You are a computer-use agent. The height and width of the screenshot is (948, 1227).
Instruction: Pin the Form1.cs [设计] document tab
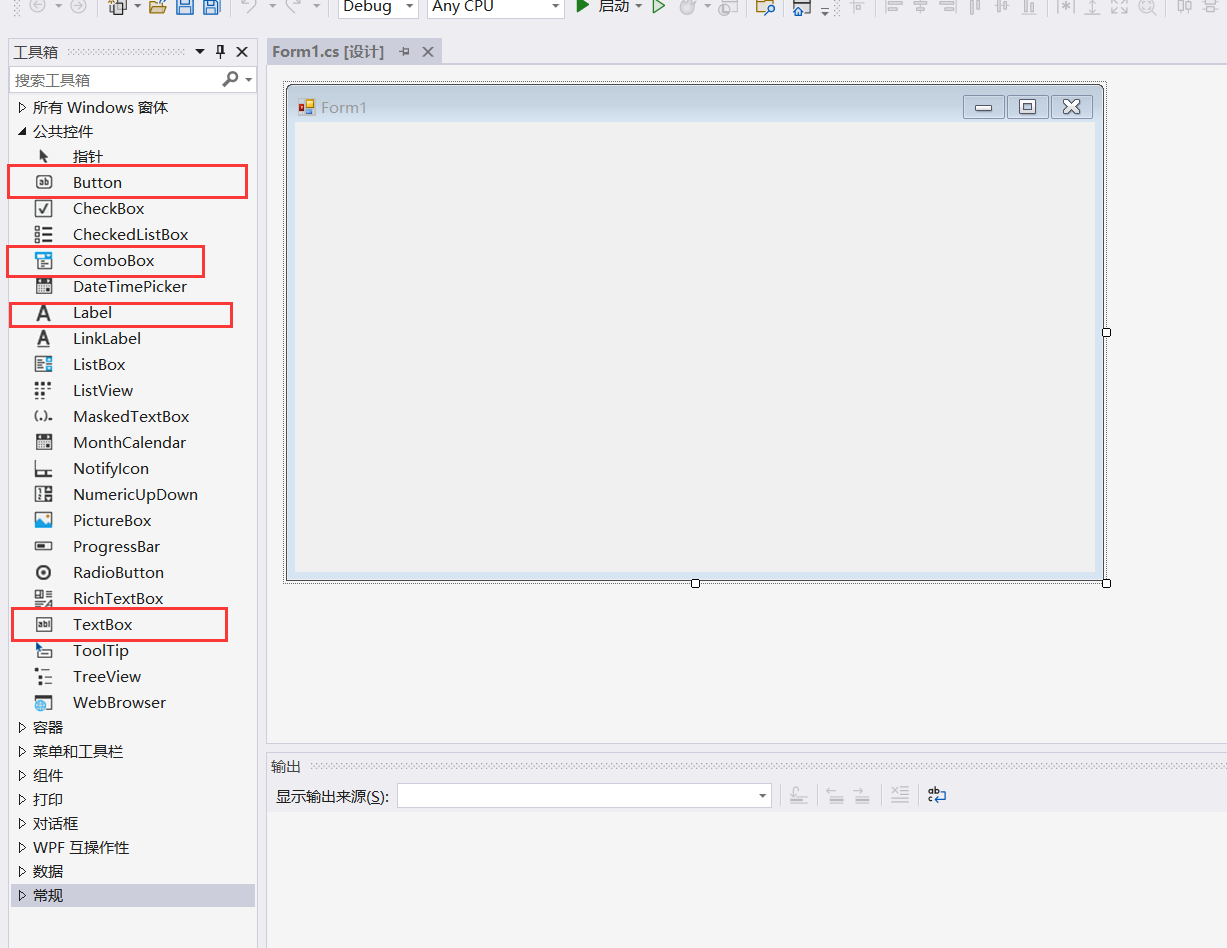[x=404, y=52]
